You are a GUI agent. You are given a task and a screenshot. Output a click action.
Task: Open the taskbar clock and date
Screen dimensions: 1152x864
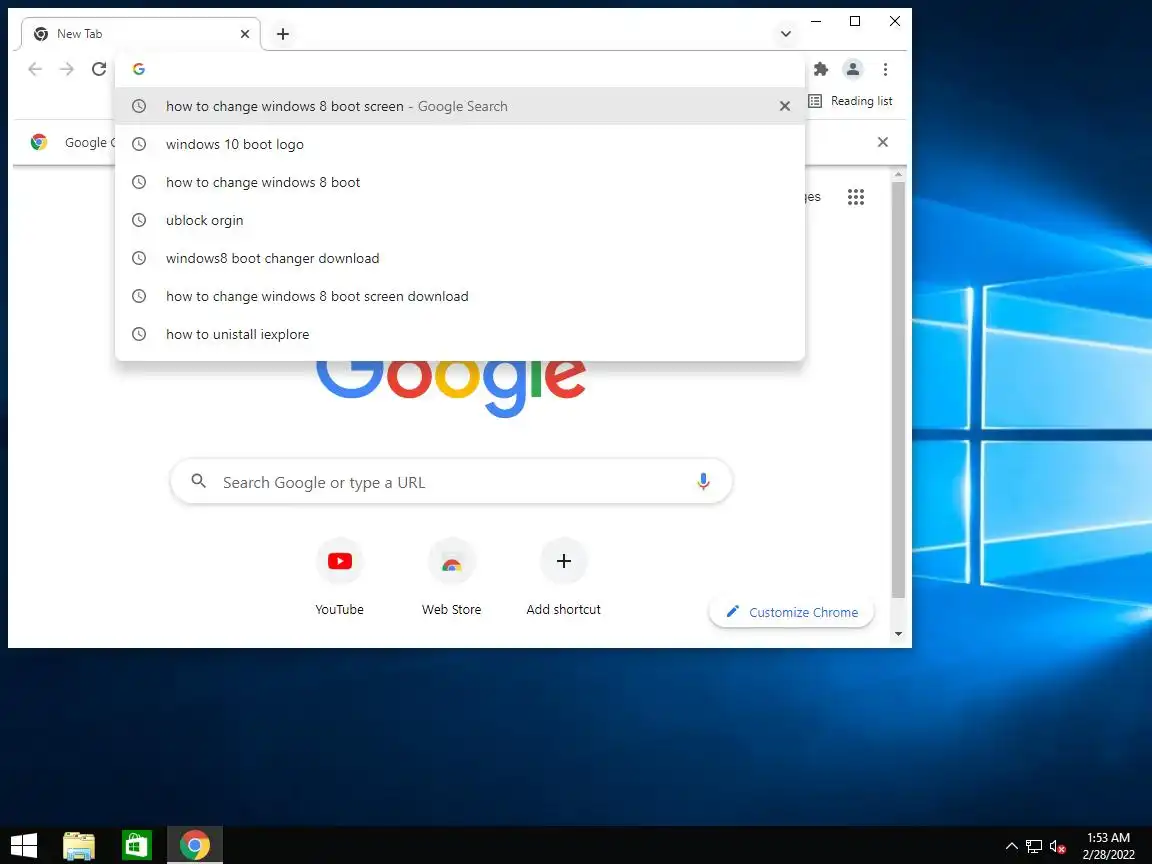(1108, 846)
